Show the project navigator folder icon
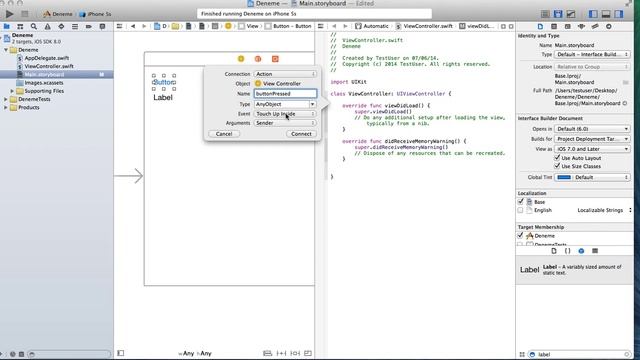640x360 pixels. (7, 27)
